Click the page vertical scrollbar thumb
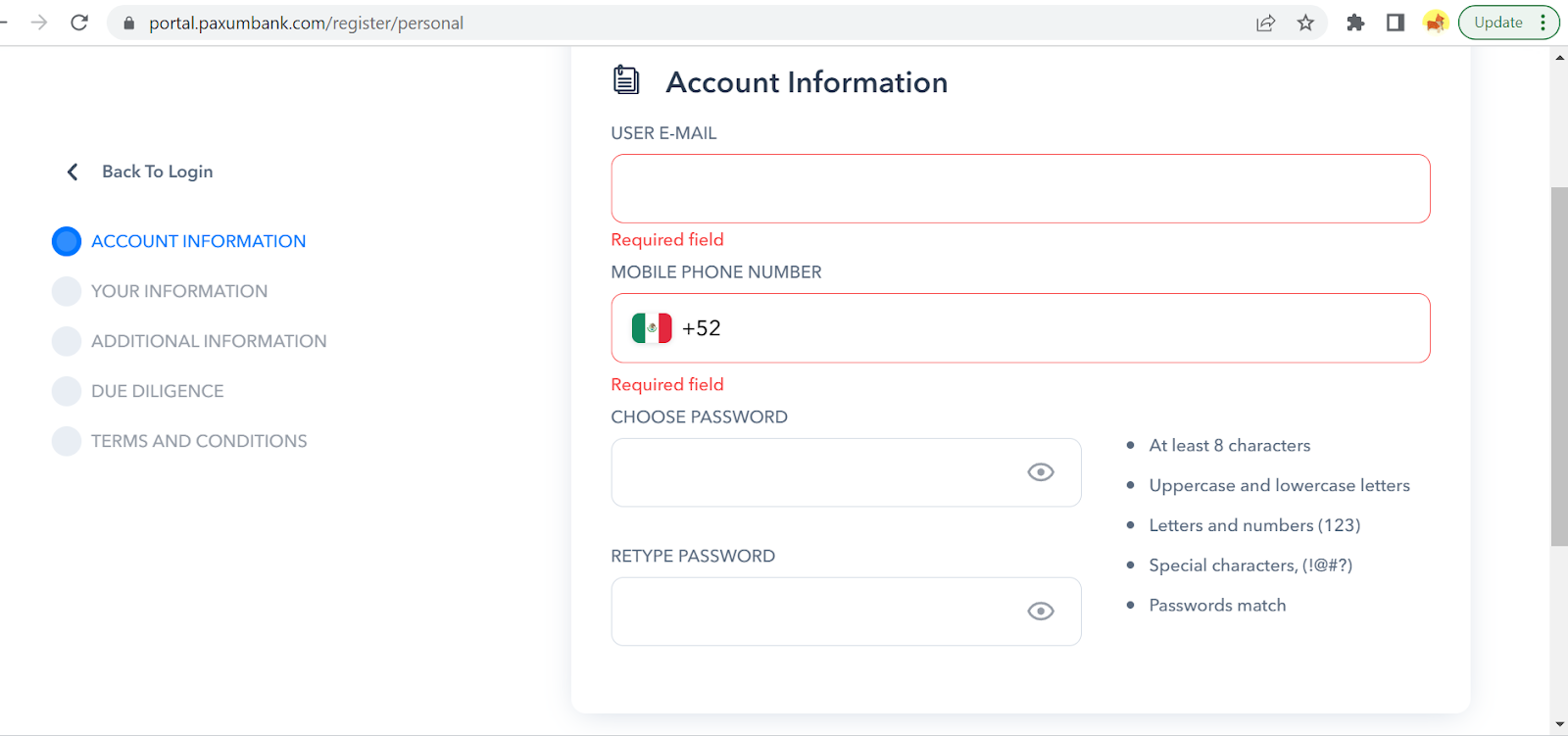 1559,366
